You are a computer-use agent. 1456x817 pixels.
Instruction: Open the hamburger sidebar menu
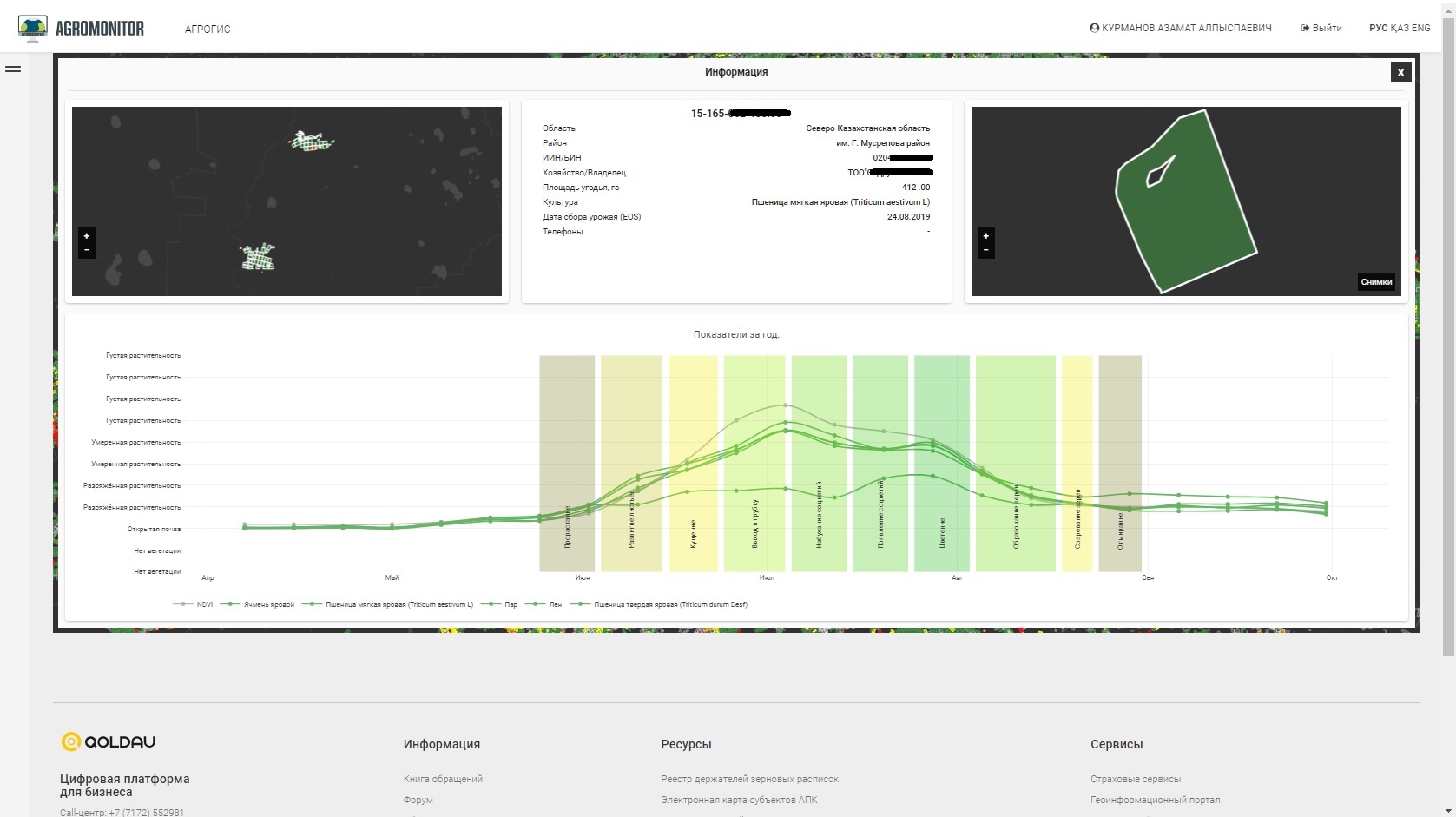tap(13, 68)
